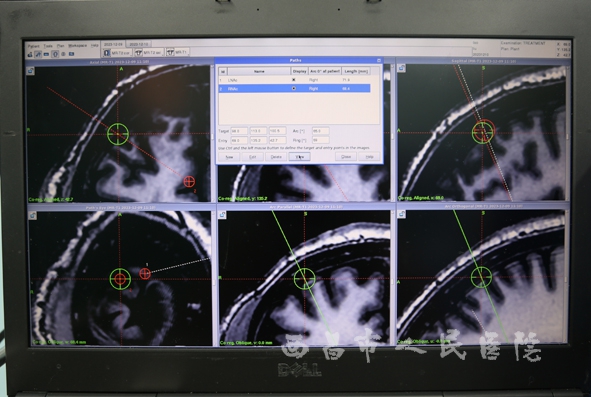The width and height of the screenshot is (591, 397).
Task: Select the MR-T2 cor image series icon
Action: (x=107, y=53)
